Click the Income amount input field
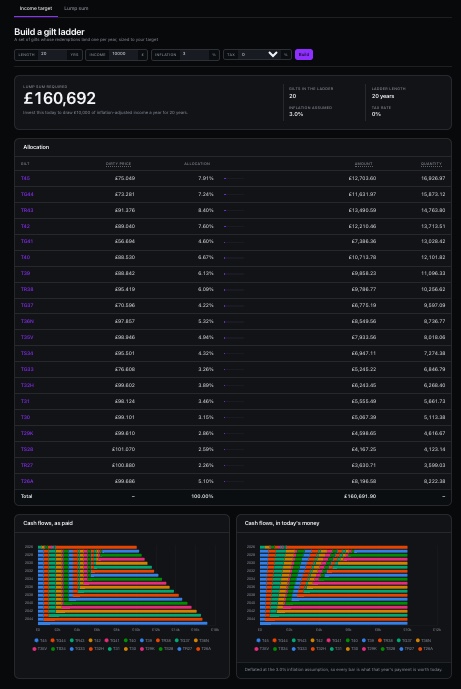Image resolution: width=461 pixels, height=689 pixels. click(124, 54)
